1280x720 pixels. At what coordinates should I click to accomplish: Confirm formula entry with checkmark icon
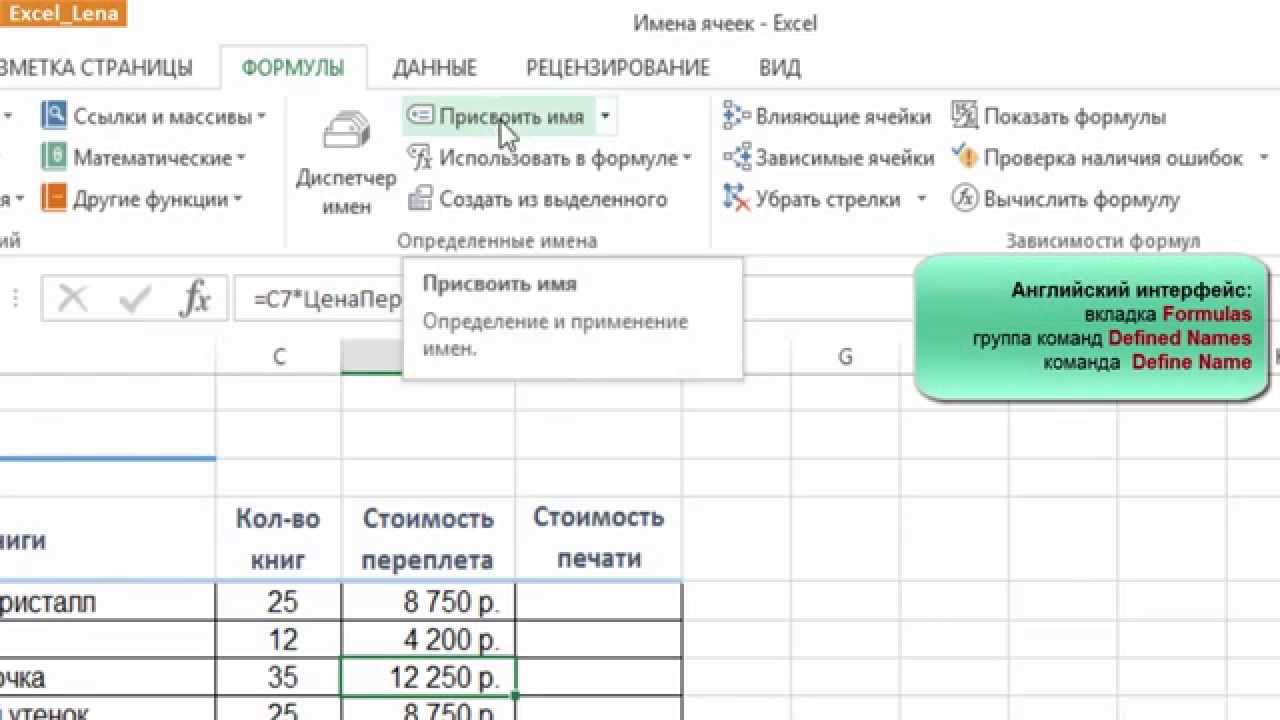point(134,298)
